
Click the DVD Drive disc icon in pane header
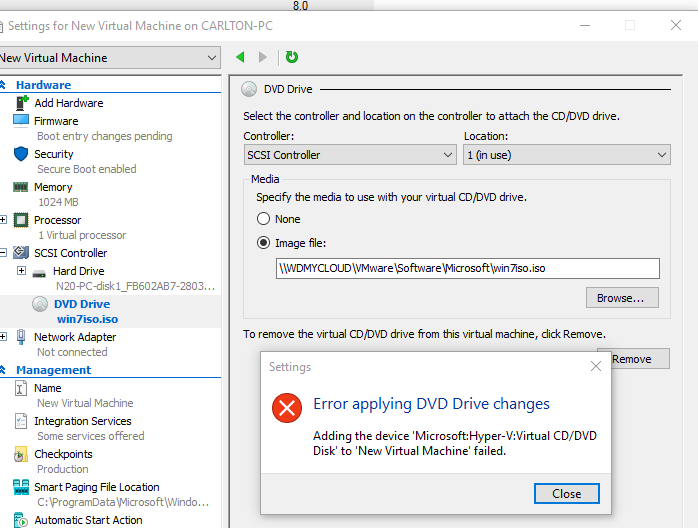point(249,89)
